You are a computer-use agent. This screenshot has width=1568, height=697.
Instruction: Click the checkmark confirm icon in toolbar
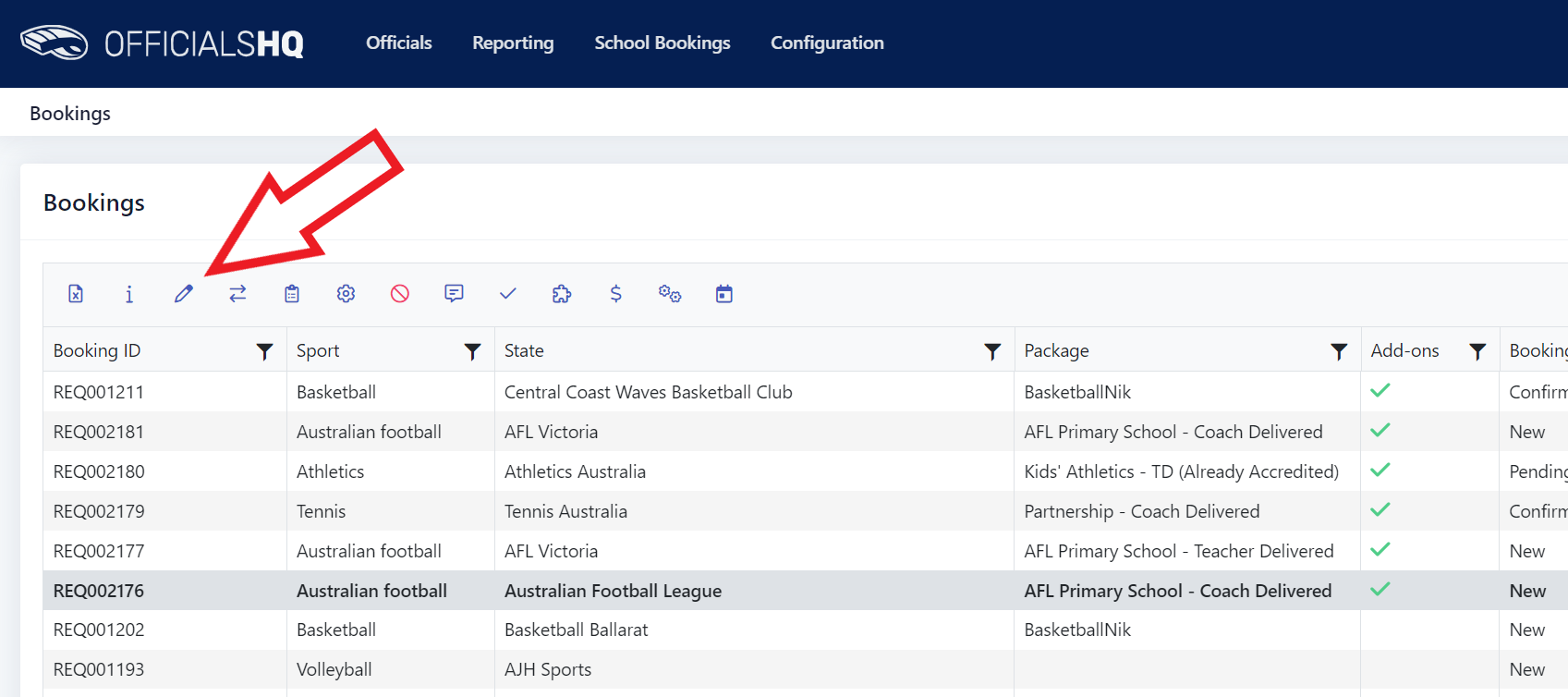point(508,294)
